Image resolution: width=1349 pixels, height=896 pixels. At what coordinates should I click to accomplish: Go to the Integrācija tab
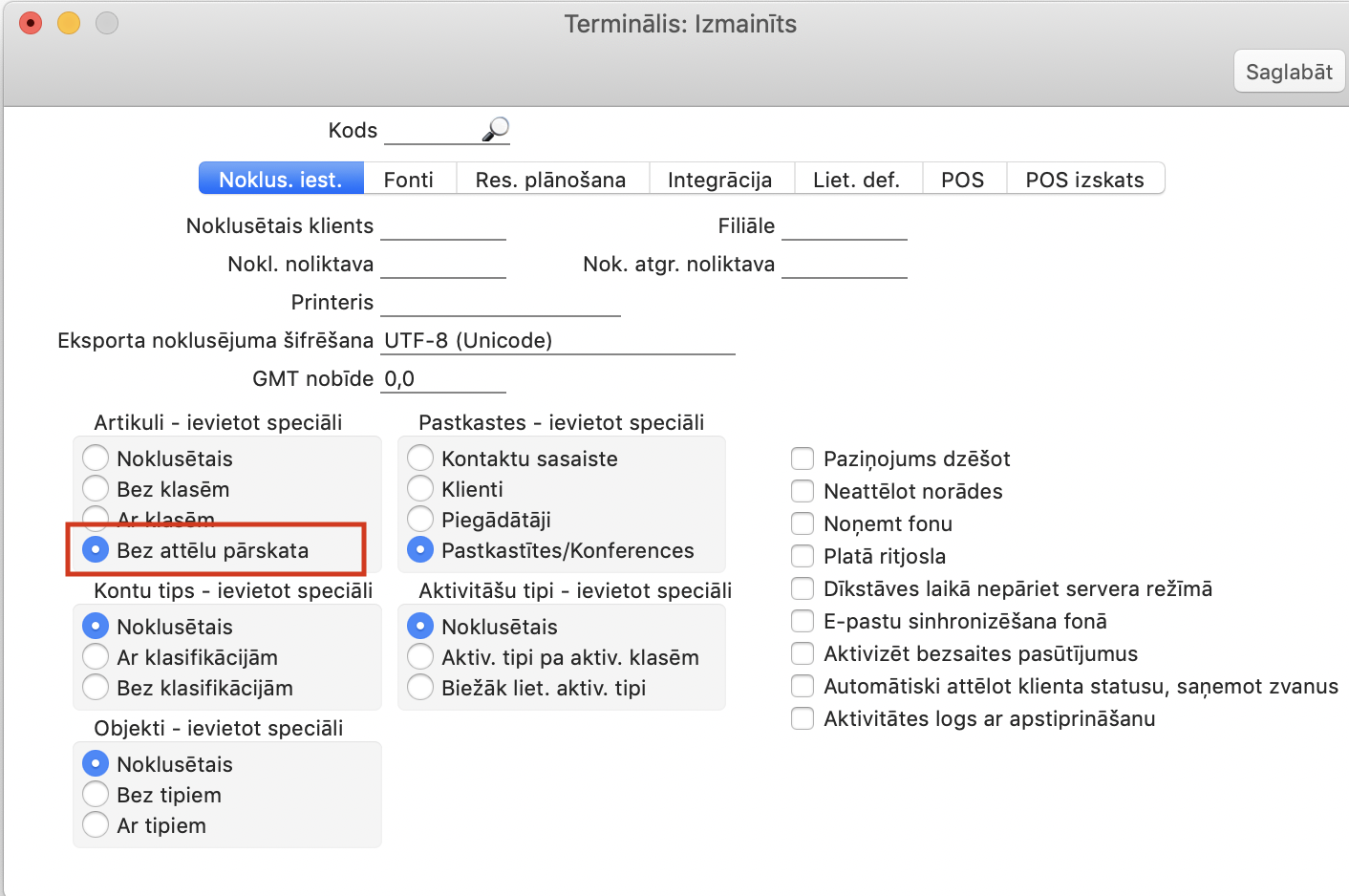point(719,180)
